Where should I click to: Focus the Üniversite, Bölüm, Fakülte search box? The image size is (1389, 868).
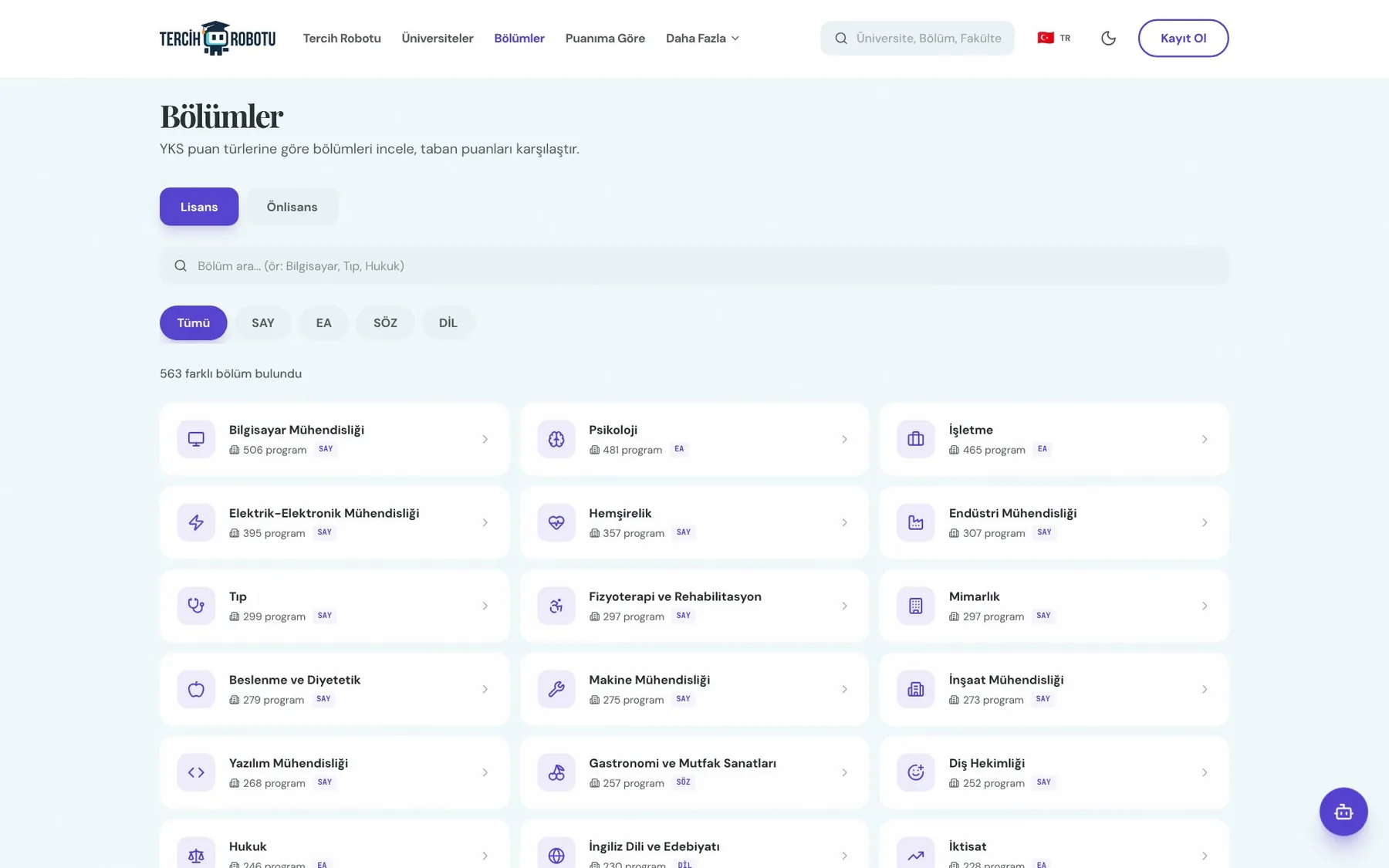click(x=917, y=38)
